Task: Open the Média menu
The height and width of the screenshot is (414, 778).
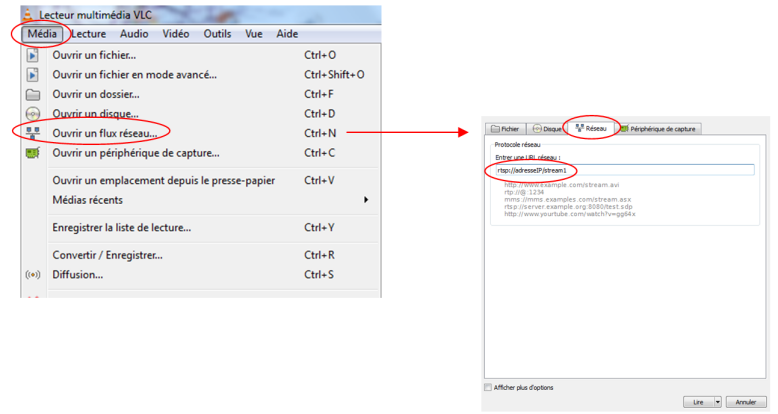Action: 42,34
